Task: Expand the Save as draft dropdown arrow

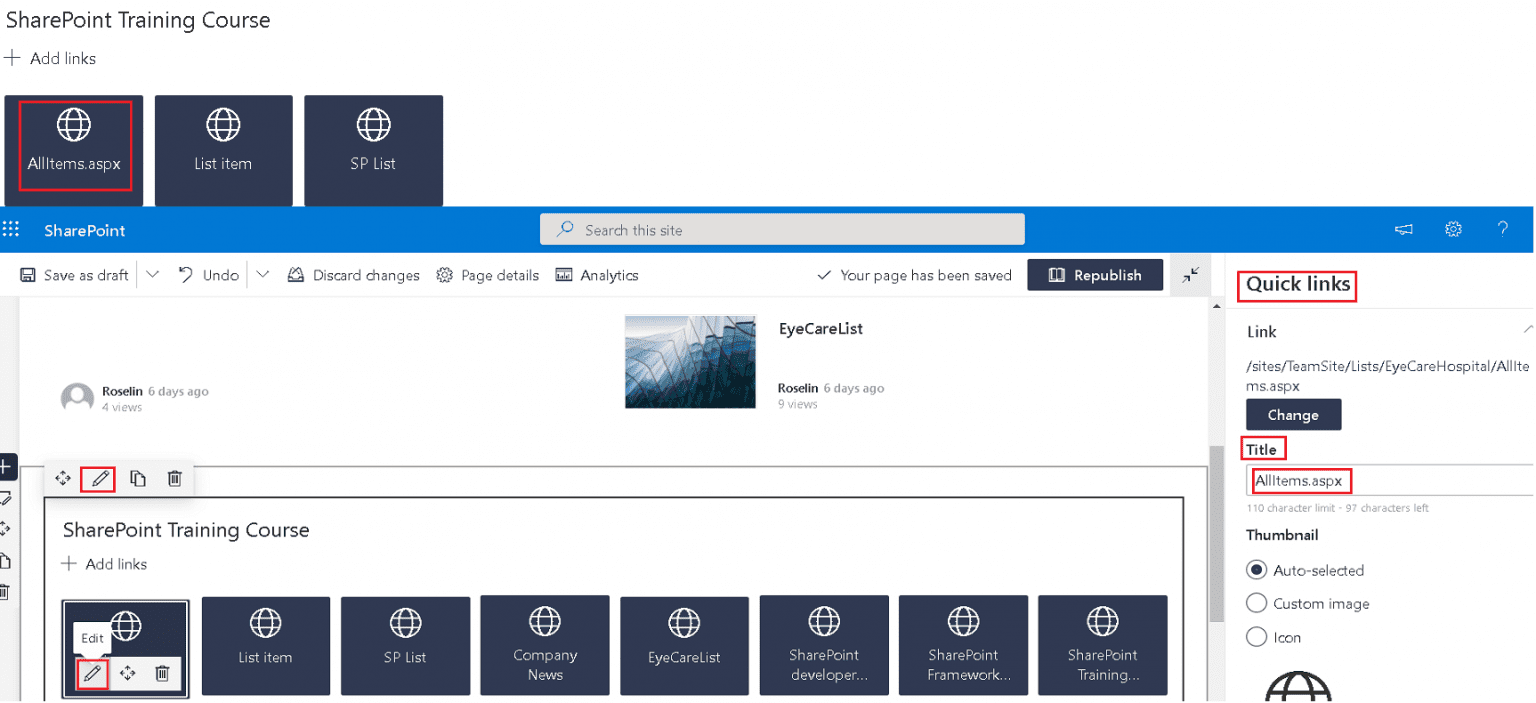Action: coord(152,275)
